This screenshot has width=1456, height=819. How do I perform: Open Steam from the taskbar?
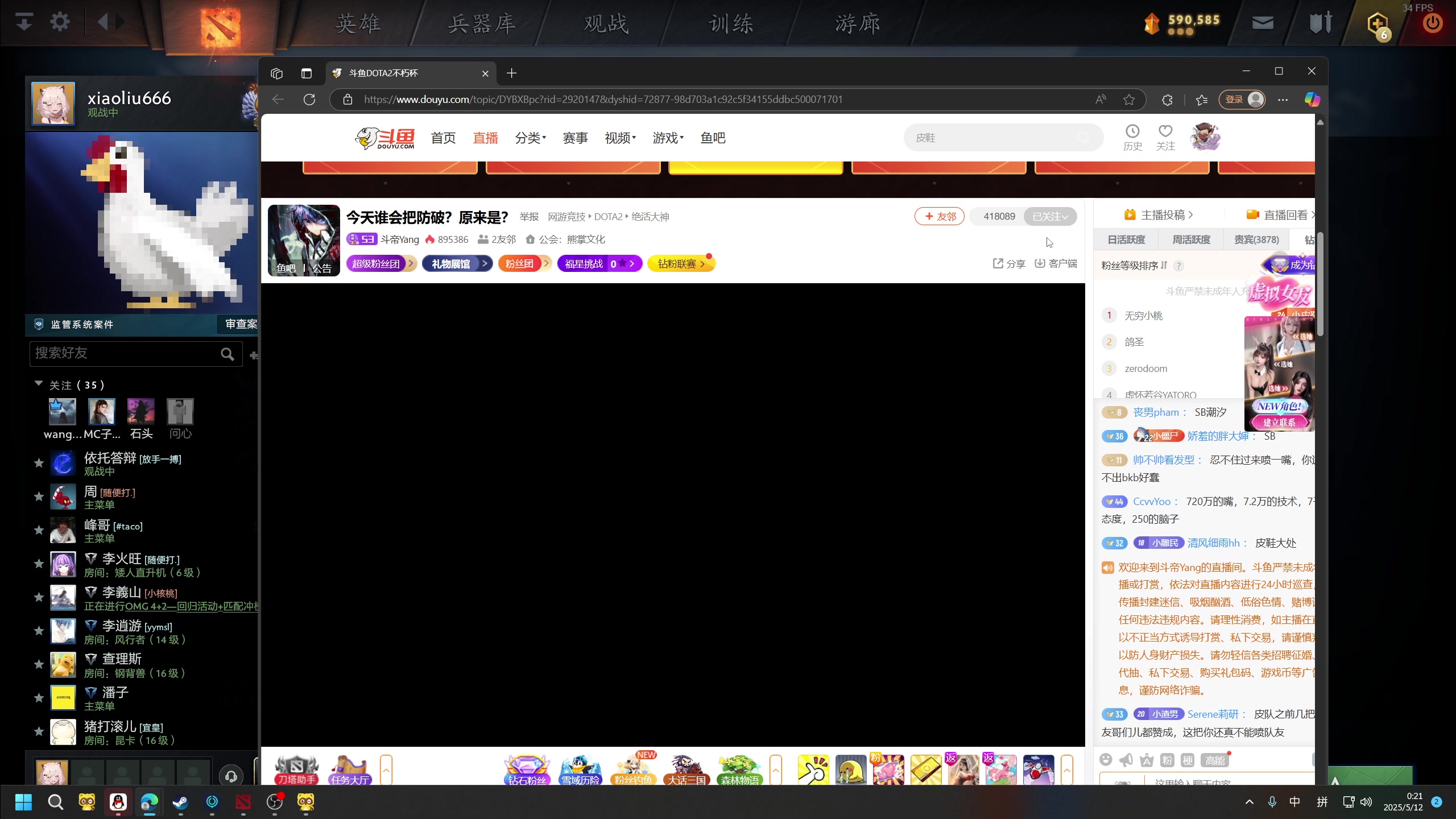point(180,803)
